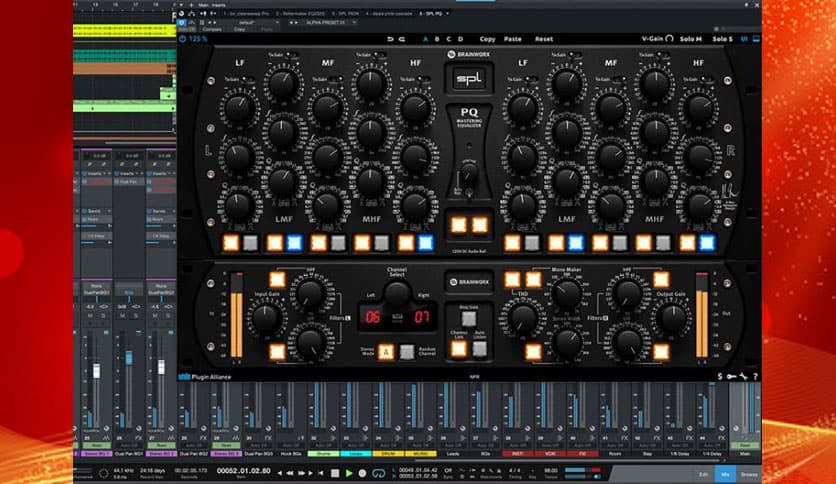Image resolution: width=836 pixels, height=484 pixels.
Task: Click the wrench settings icon in plugin footer
Action: [x=743, y=376]
